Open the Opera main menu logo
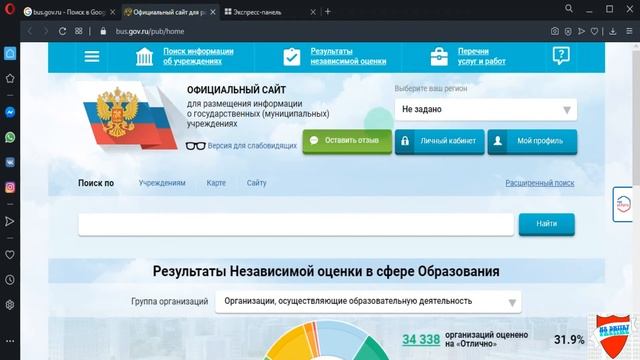The width and height of the screenshot is (640, 360). pyautogui.click(x=10, y=9)
